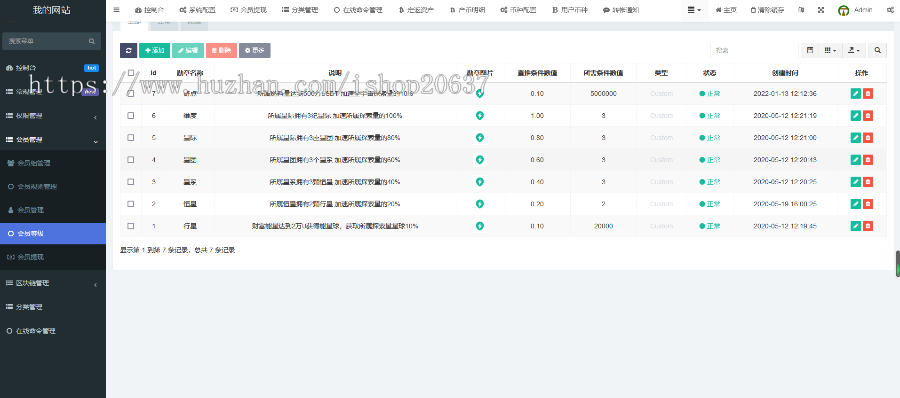
Task: Expand the 区块链管理 sidebar group
Action: coord(53,283)
